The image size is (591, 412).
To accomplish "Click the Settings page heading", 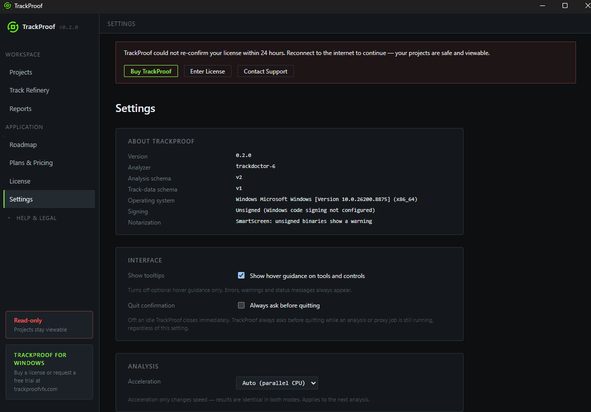I will pos(135,108).
